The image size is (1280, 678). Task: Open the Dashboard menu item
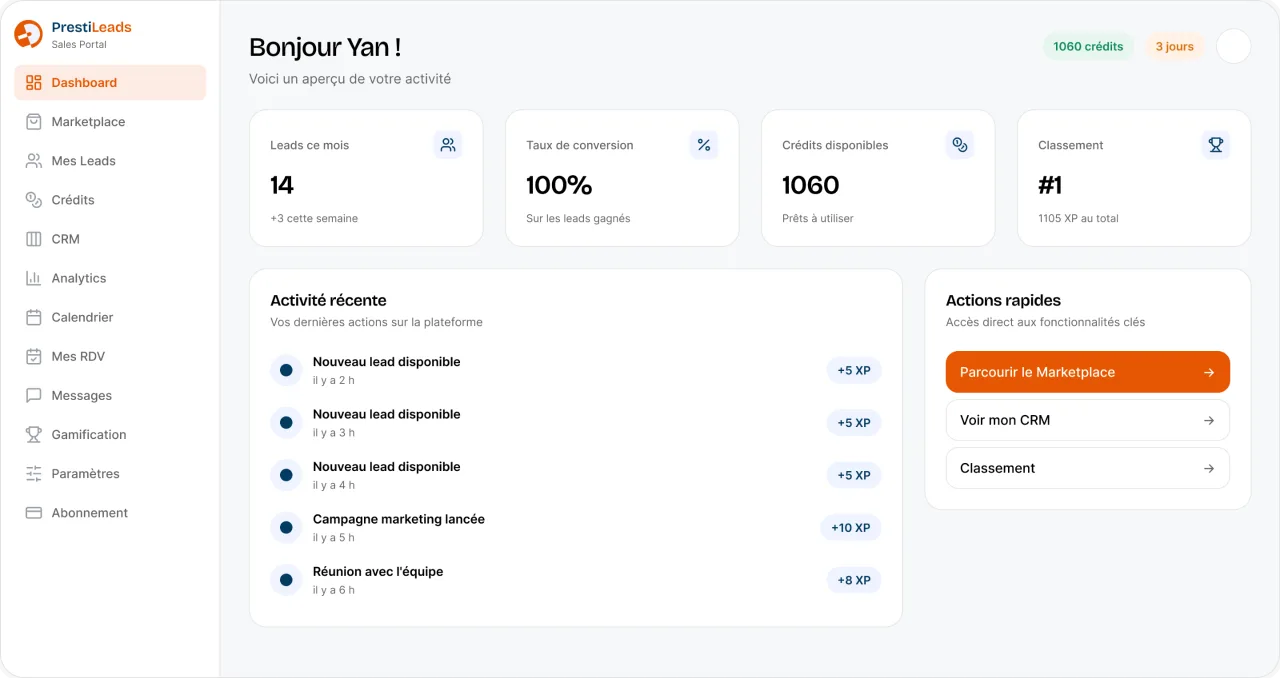click(110, 83)
